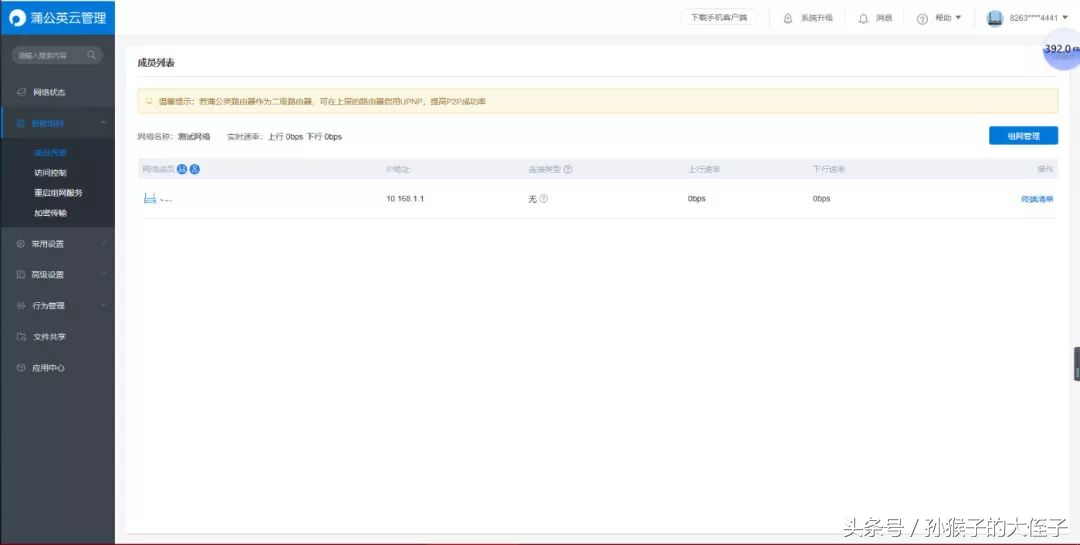
Task: Click the 组网管理 blue button
Action: 1024,136
